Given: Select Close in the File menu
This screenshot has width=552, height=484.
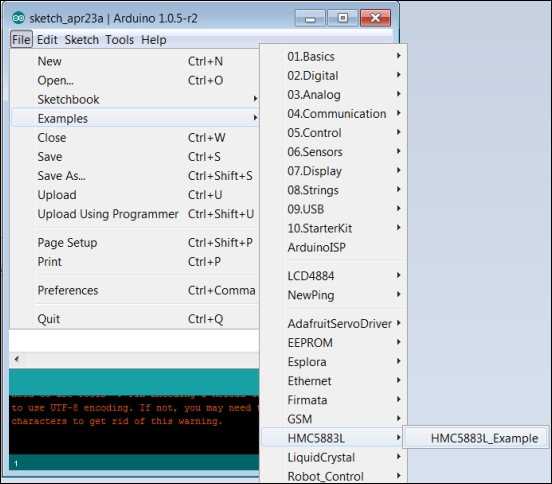Looking at the screenshot, I should tap(135, 137).
